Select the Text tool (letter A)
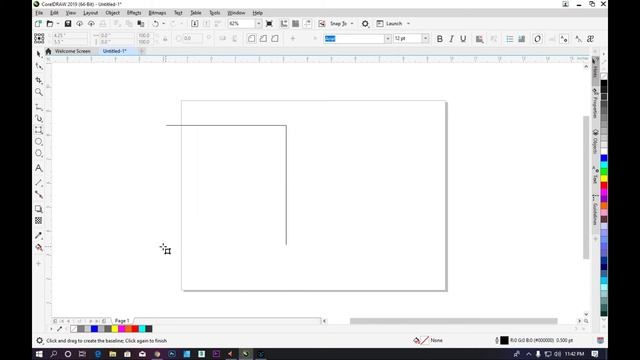Viewport: 640px width, 360px height. 39,168
